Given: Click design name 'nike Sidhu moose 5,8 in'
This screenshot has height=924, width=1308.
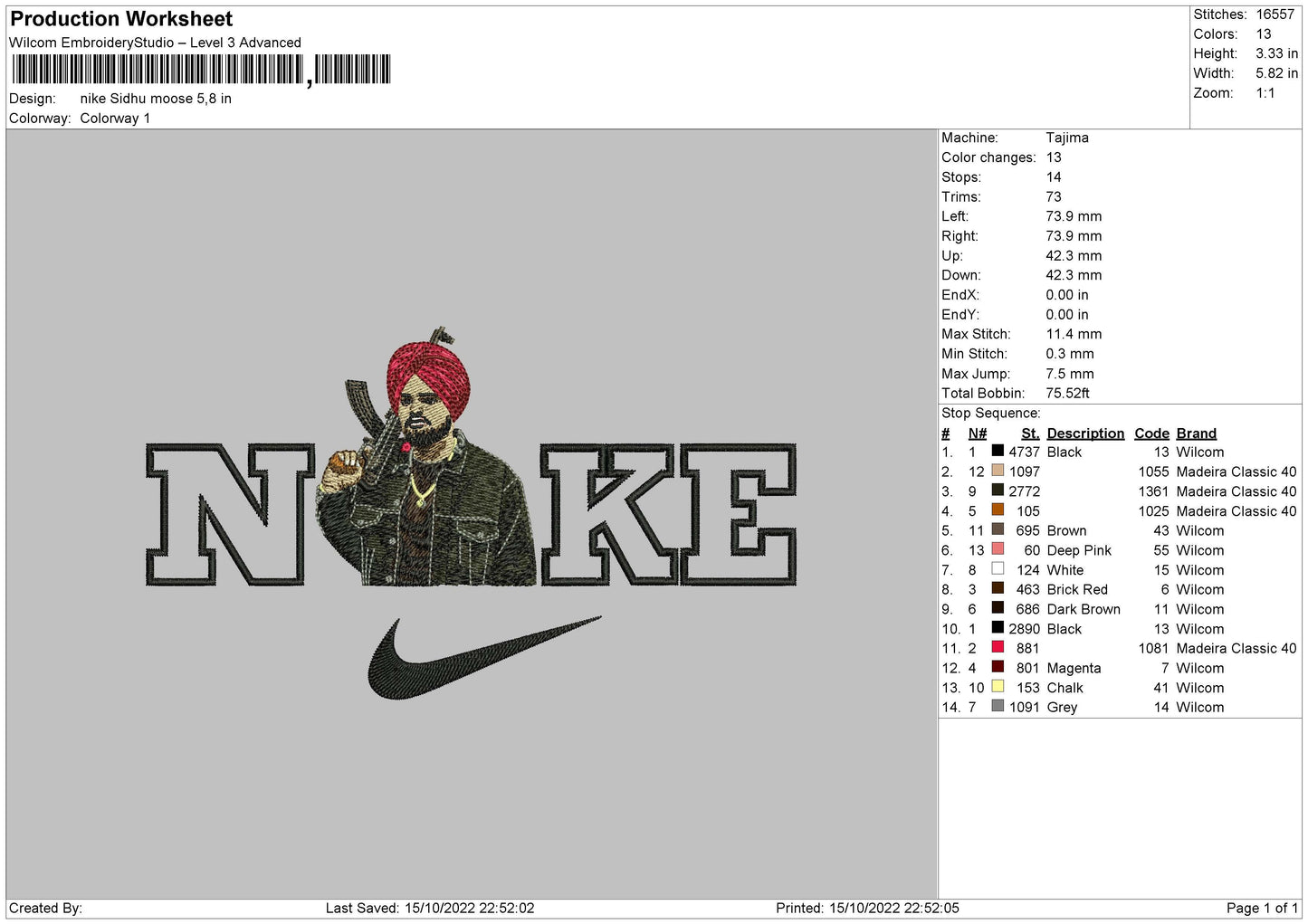Looking at the screenshot, I should (x=156, y=99).
